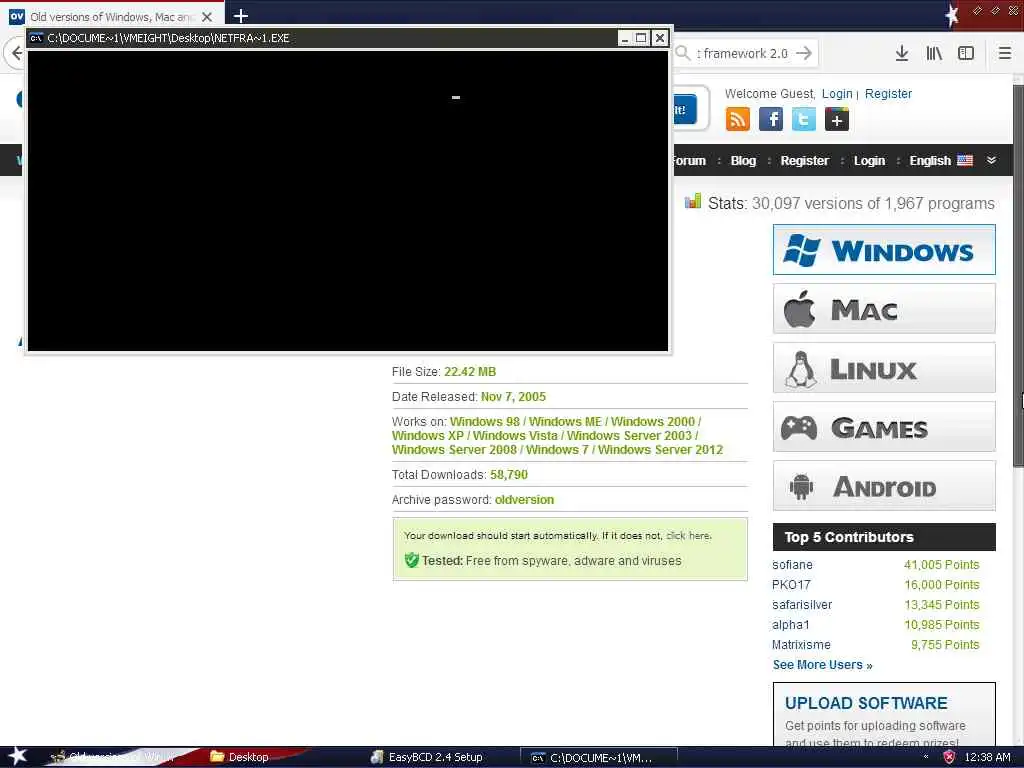Click the Total Downloads 58,790 value

pyautogui.click(x=509, y=475)
